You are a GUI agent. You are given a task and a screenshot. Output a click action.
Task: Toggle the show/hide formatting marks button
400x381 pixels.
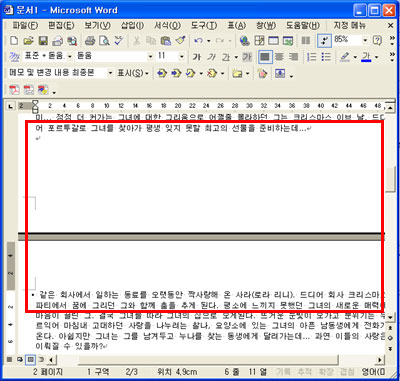click(x=324, y=41)
